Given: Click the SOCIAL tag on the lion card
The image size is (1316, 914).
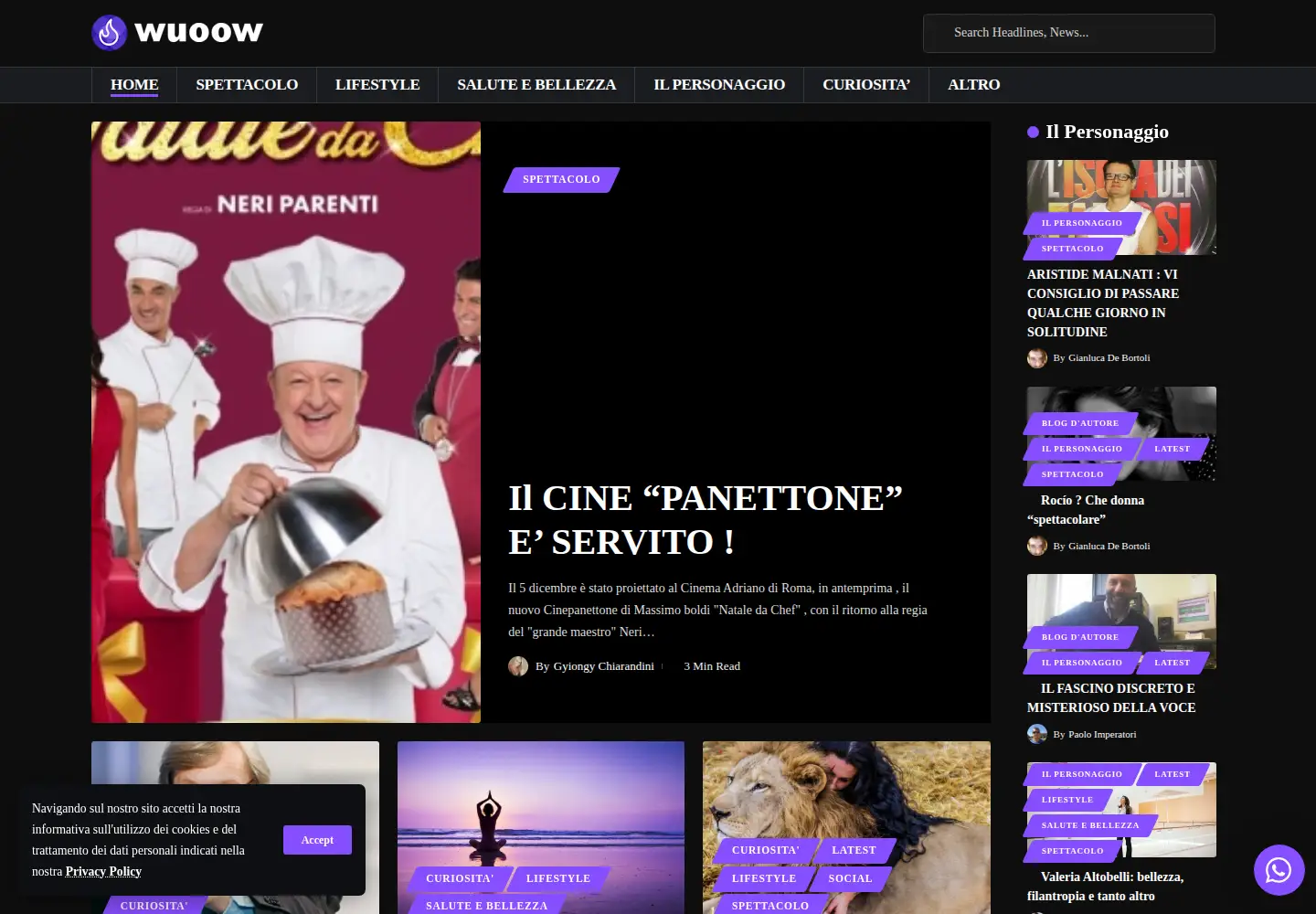Looking at the screenshot, I should click(x=851, y=878).
